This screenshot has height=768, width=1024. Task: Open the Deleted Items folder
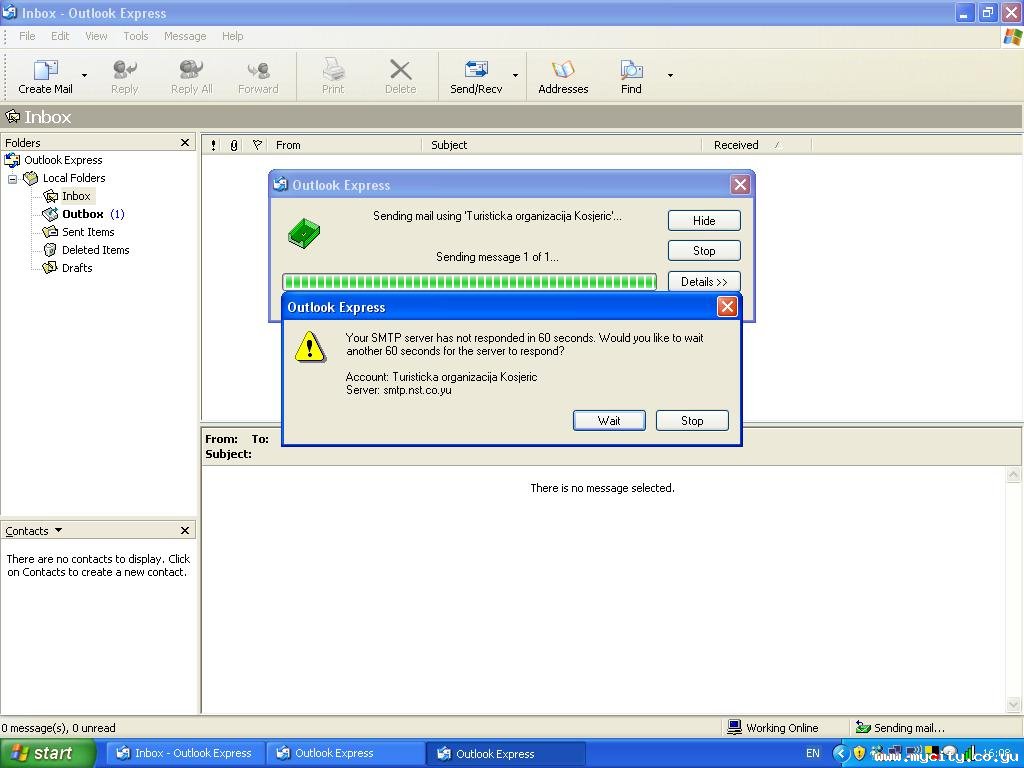pos(95,250)
